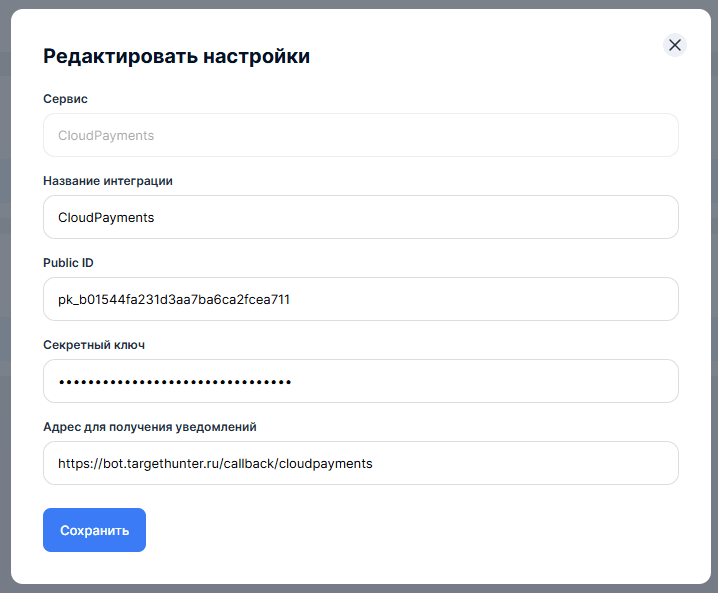Click the Секретный ключ label

click(94, 345)
